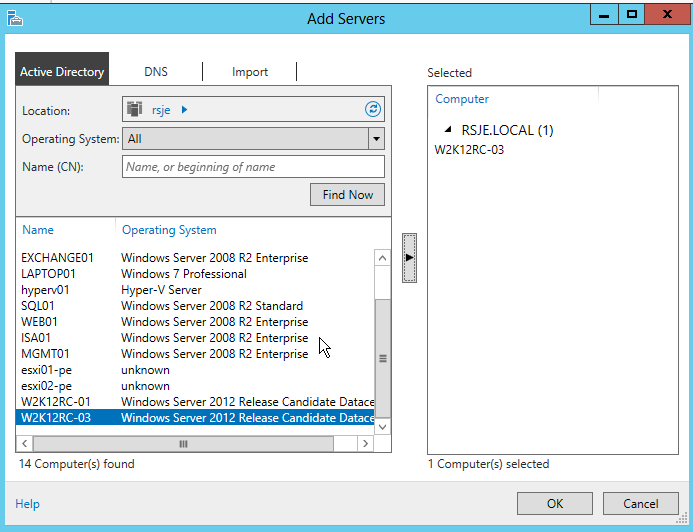This screenshot has width=693, height=532.
Task: Click the Name (CN) input field
Action: (252, 167)
